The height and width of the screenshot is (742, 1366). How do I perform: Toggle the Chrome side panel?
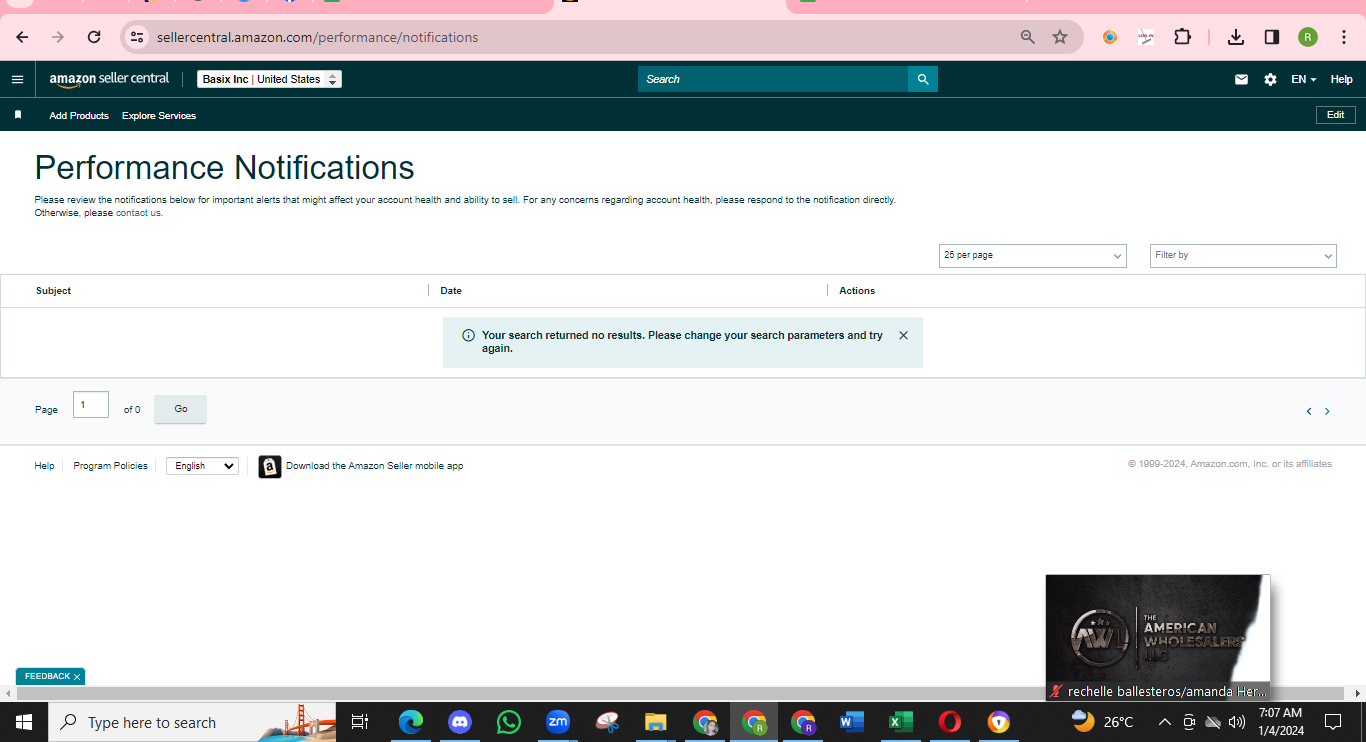(1272, 37)
